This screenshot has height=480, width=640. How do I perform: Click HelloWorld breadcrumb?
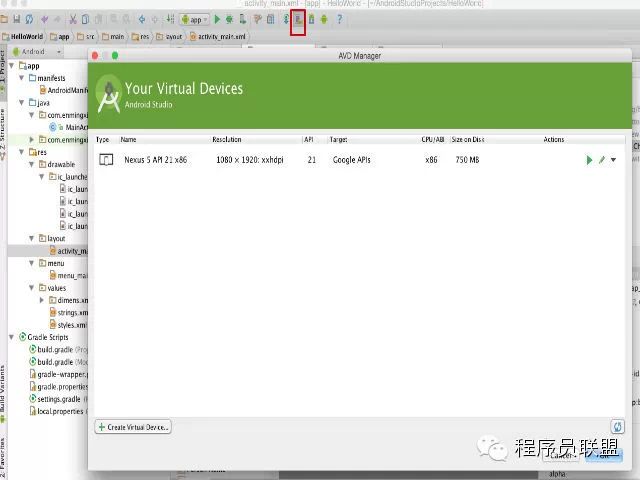tap(23, 37)
